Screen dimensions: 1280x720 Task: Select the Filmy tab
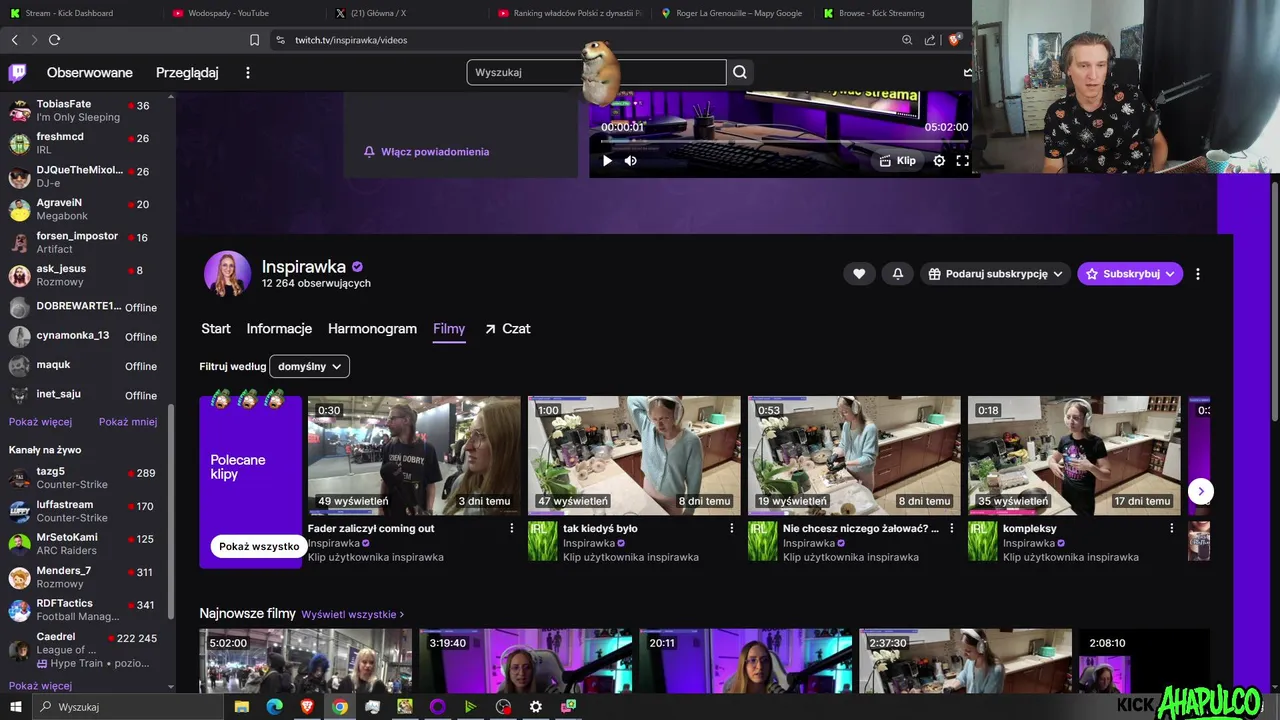coord(449,328)
